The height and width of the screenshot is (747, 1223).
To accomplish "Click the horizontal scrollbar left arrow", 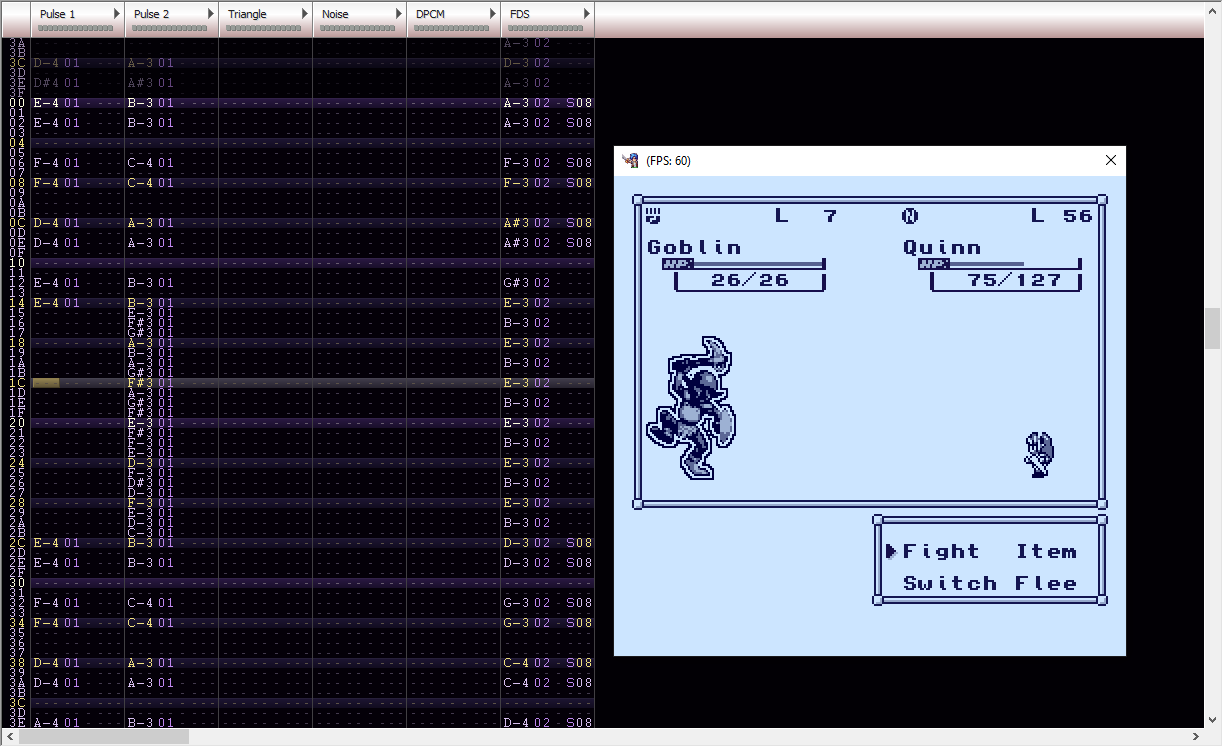I will pos(9,737).
